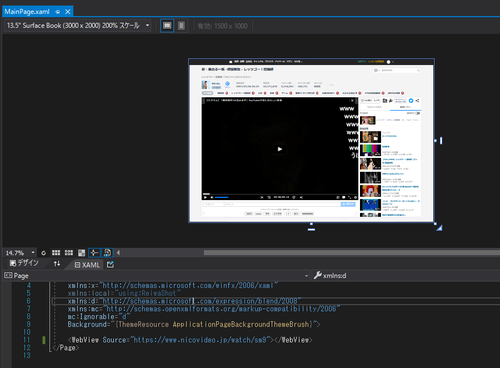Open the Surface Book device size dropdown

(77, 26)
